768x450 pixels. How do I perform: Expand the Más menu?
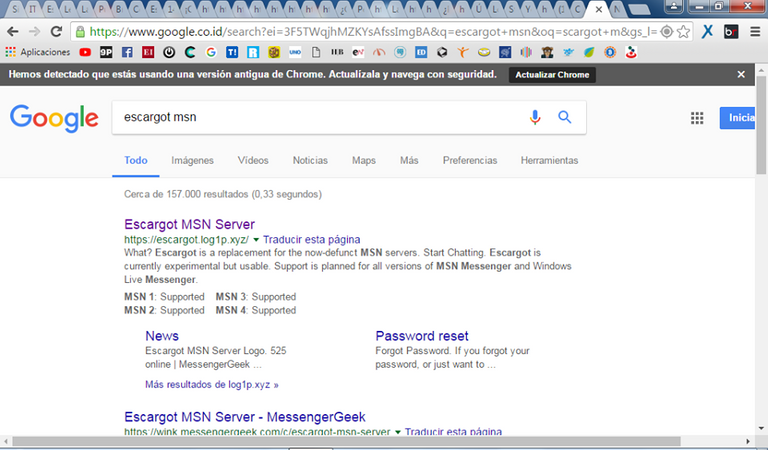tap(409, 161)
